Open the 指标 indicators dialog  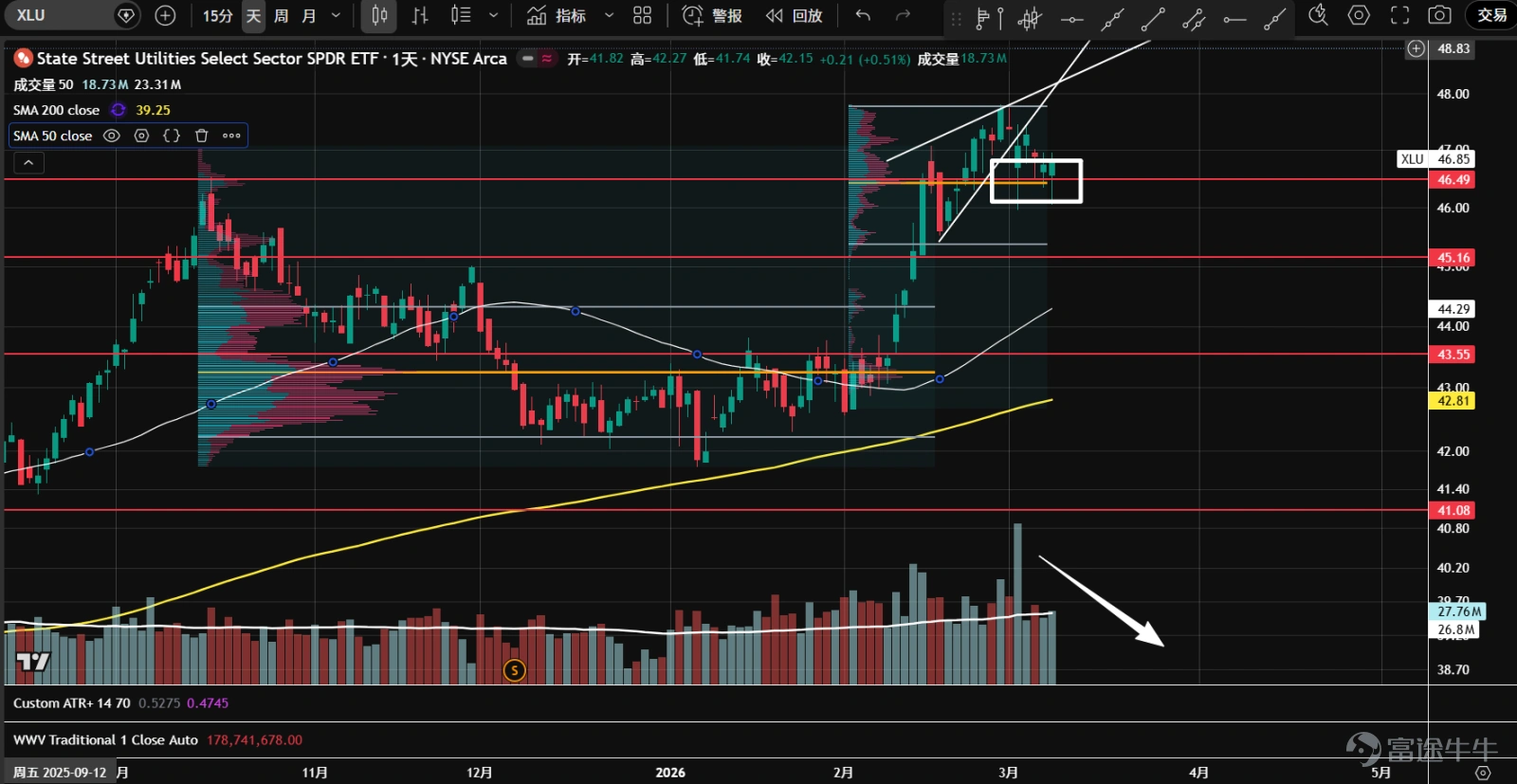[x=557, y=15]
